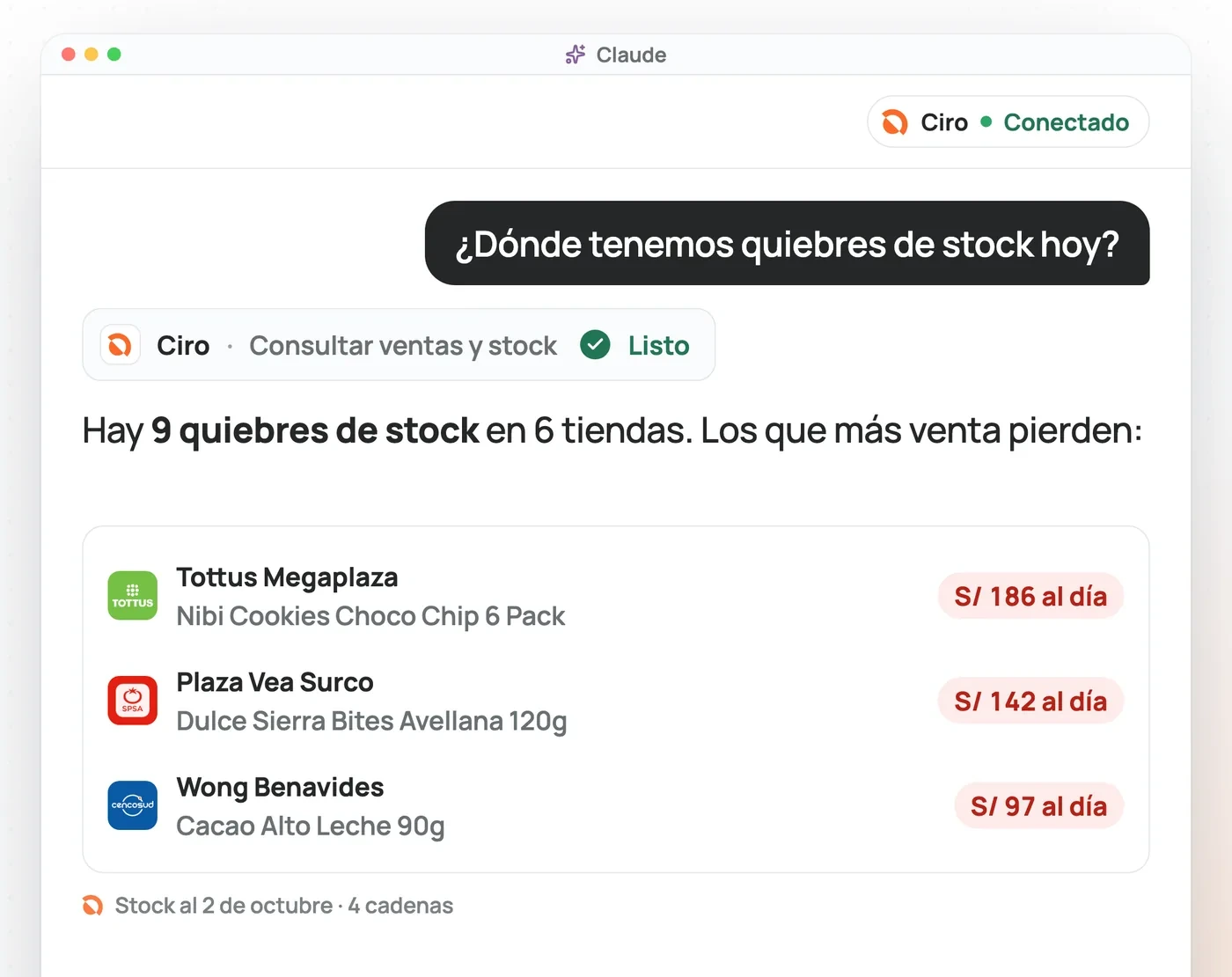Select Nibi Cookies Choco Chip 6 Pack
The width and height of the screenshot is (1232, 977).
point(370,616)
